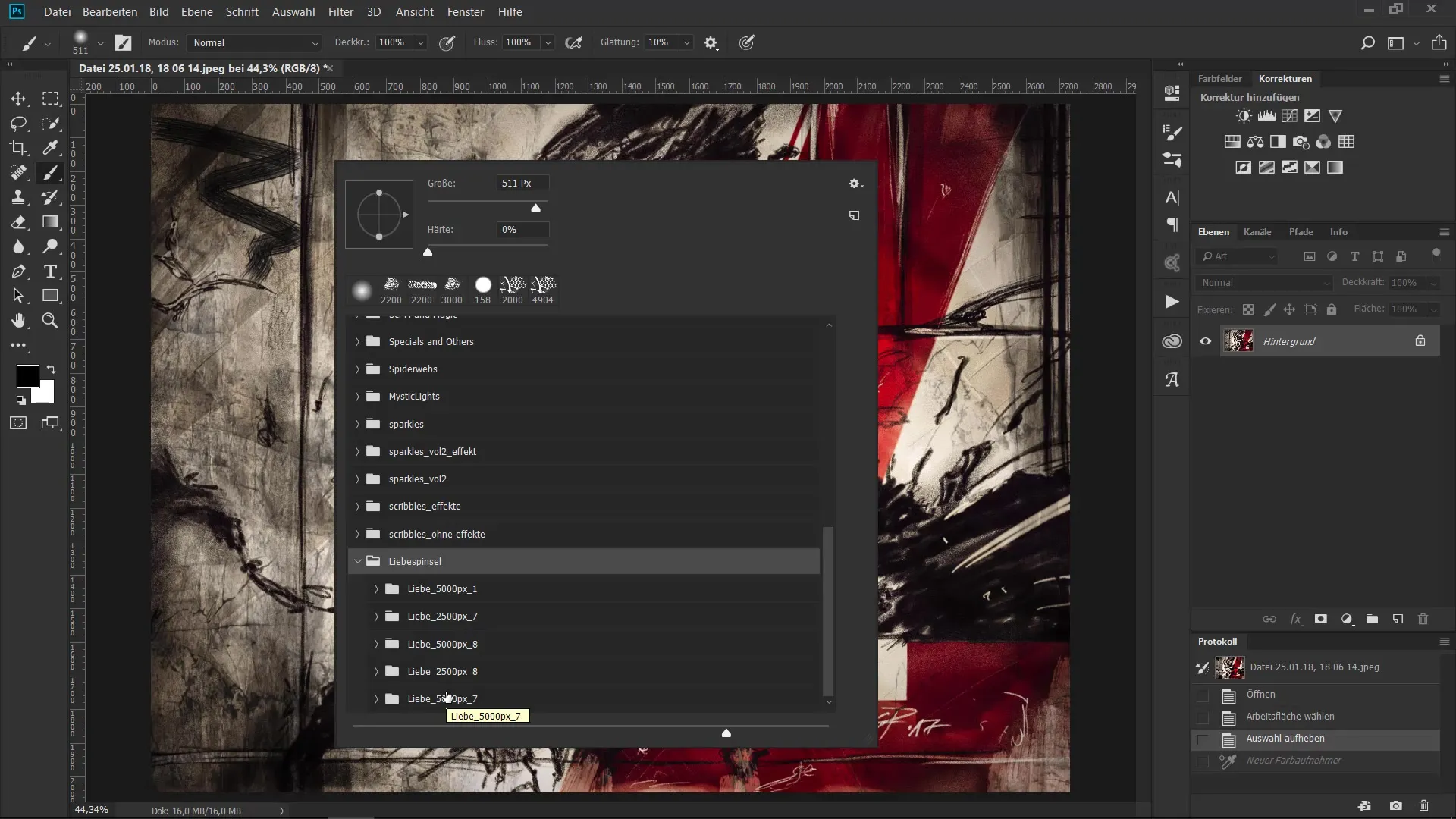Select the Blur tool

[x=18, y=246]
